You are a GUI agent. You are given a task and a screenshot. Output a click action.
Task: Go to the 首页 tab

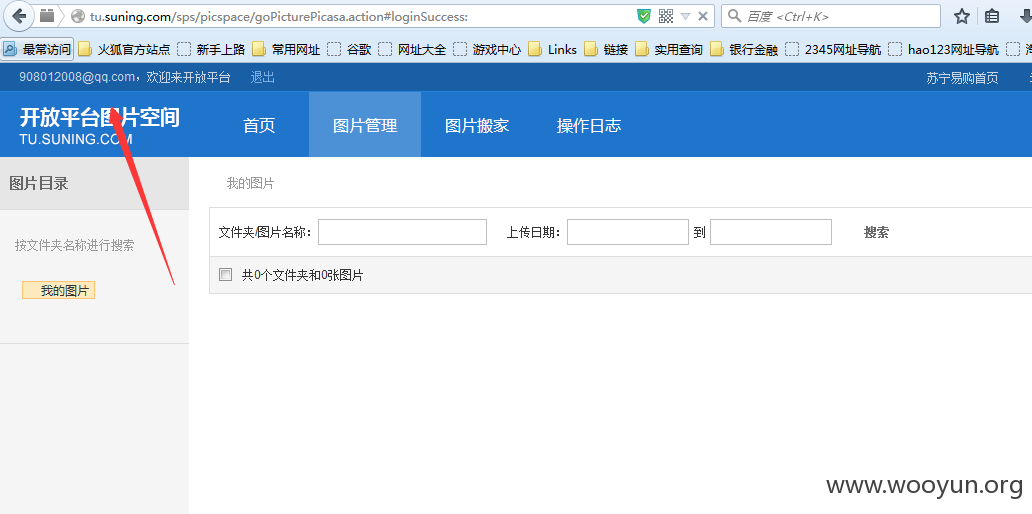[259, 126]
